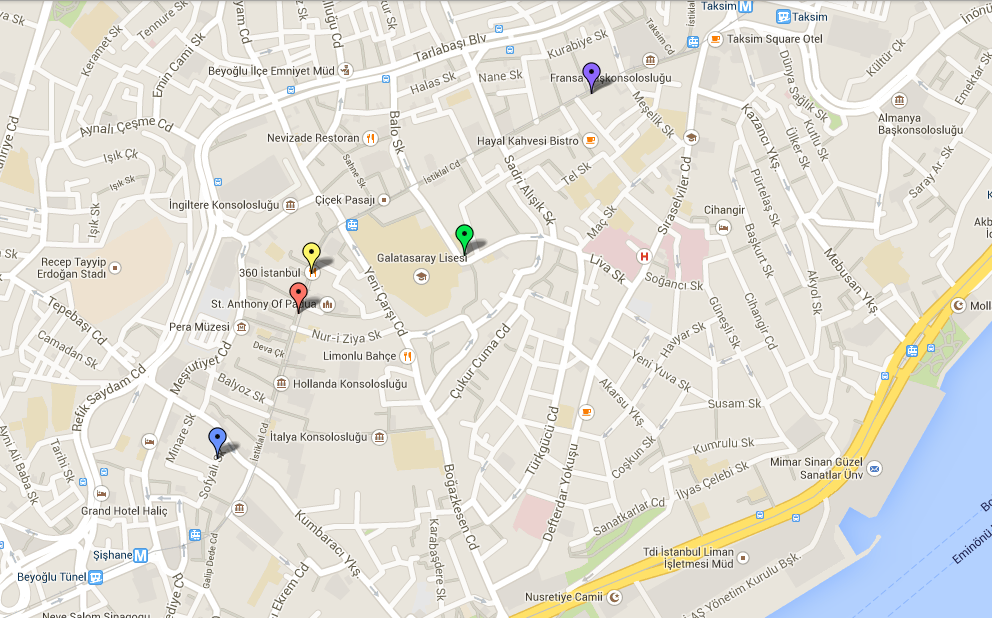Click the Beyoğlu İlçe Emniyet Müd icon
Viewport: 992px width, 618px height.
point(345,71)
